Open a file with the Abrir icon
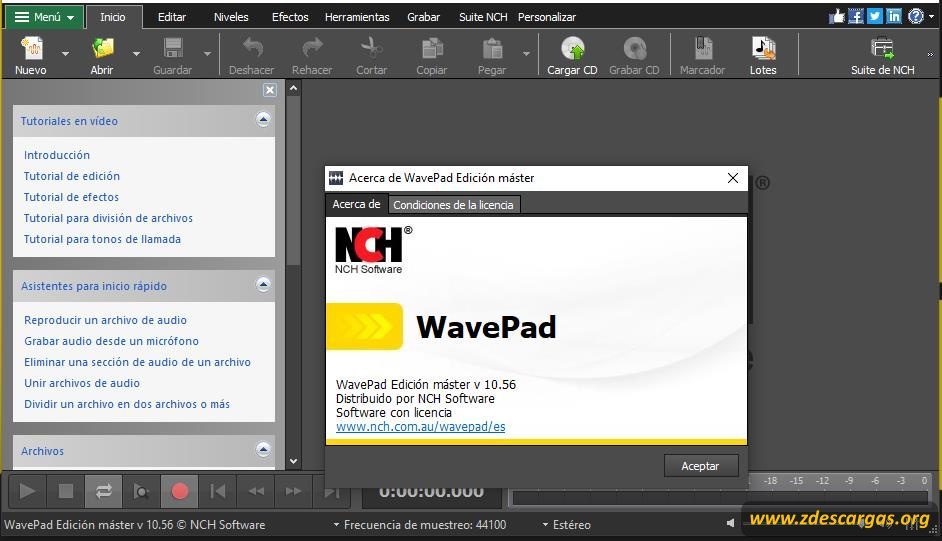 [x=102, y=48]
